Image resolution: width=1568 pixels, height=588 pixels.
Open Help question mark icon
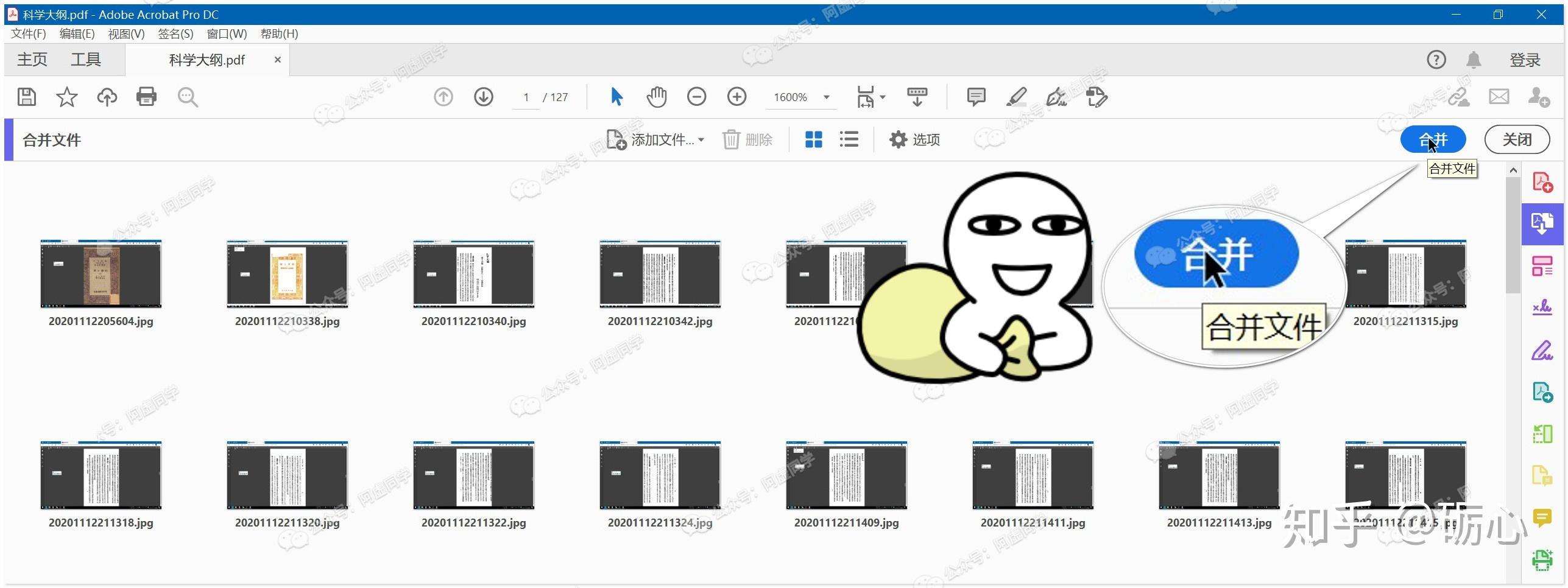[x=1436, y=60]
